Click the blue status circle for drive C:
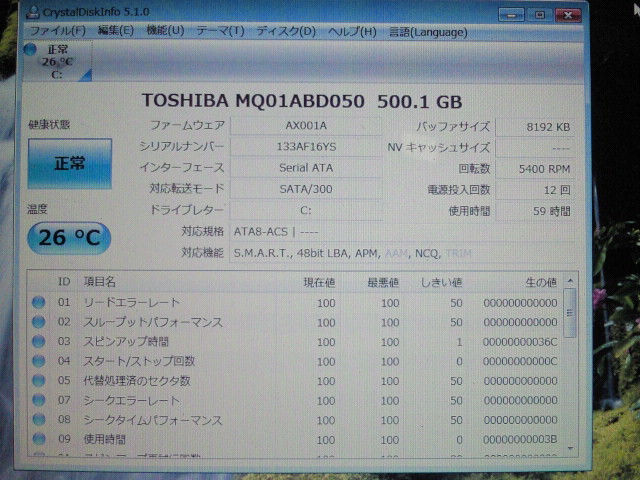The height and width of the screenshot is (480, 640). point(30,50)
